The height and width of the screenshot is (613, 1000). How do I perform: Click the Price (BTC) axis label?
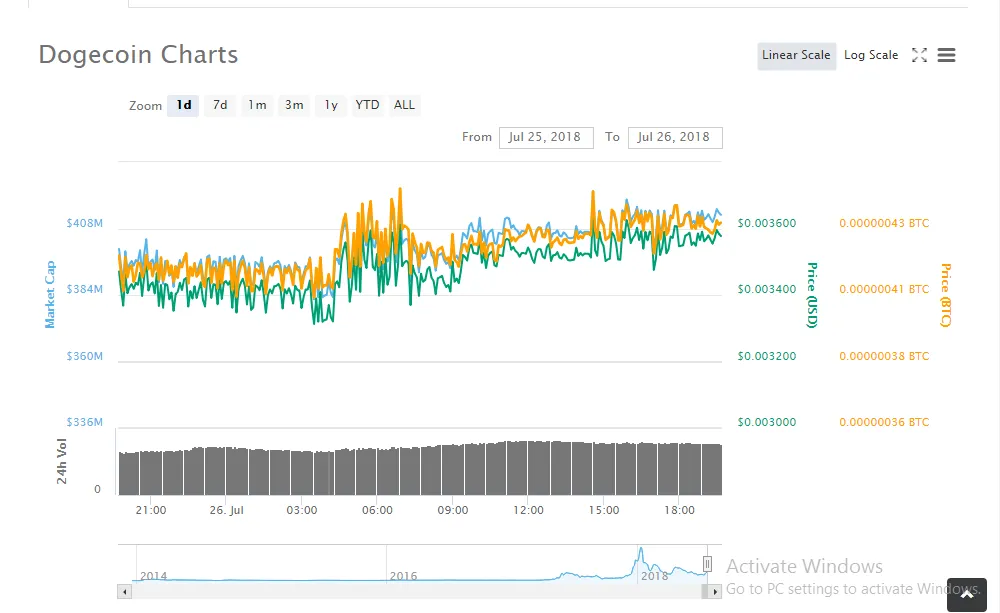[946, 295]
